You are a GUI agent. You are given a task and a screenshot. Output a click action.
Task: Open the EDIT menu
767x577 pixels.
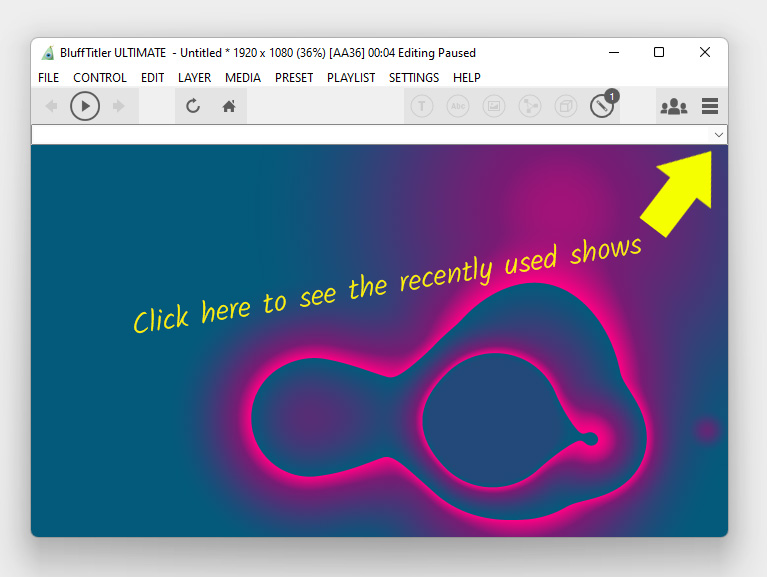coord(153,78)
